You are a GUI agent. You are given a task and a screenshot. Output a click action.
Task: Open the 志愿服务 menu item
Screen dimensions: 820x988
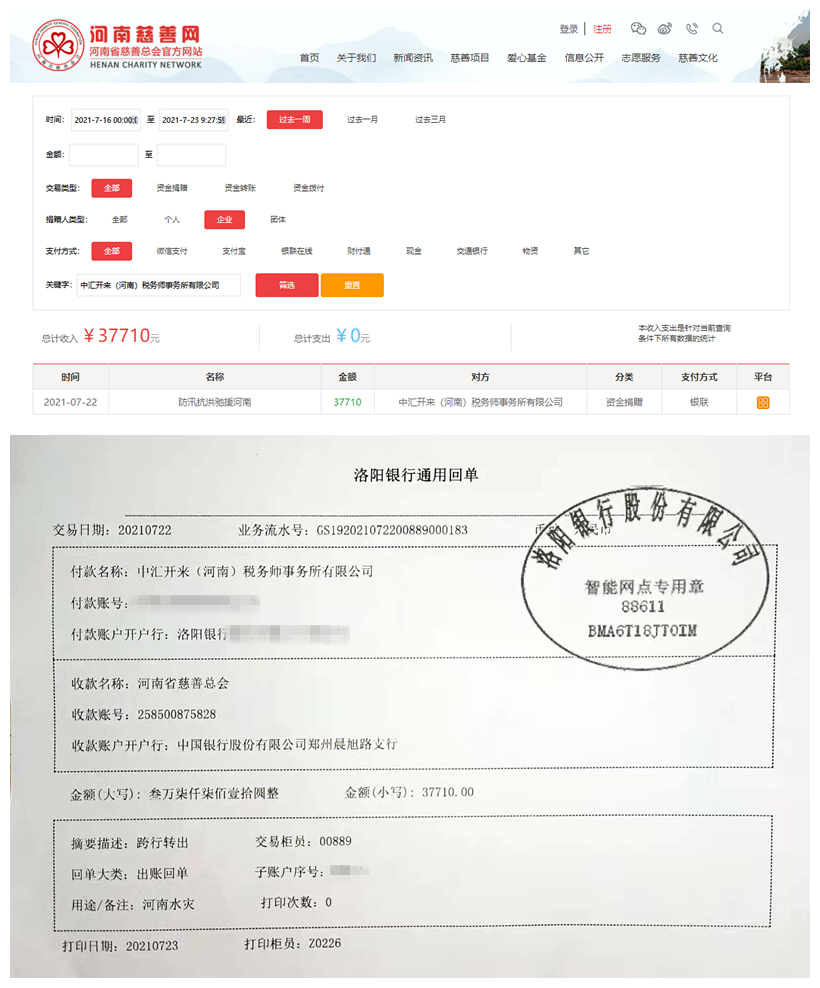point(641,58)
